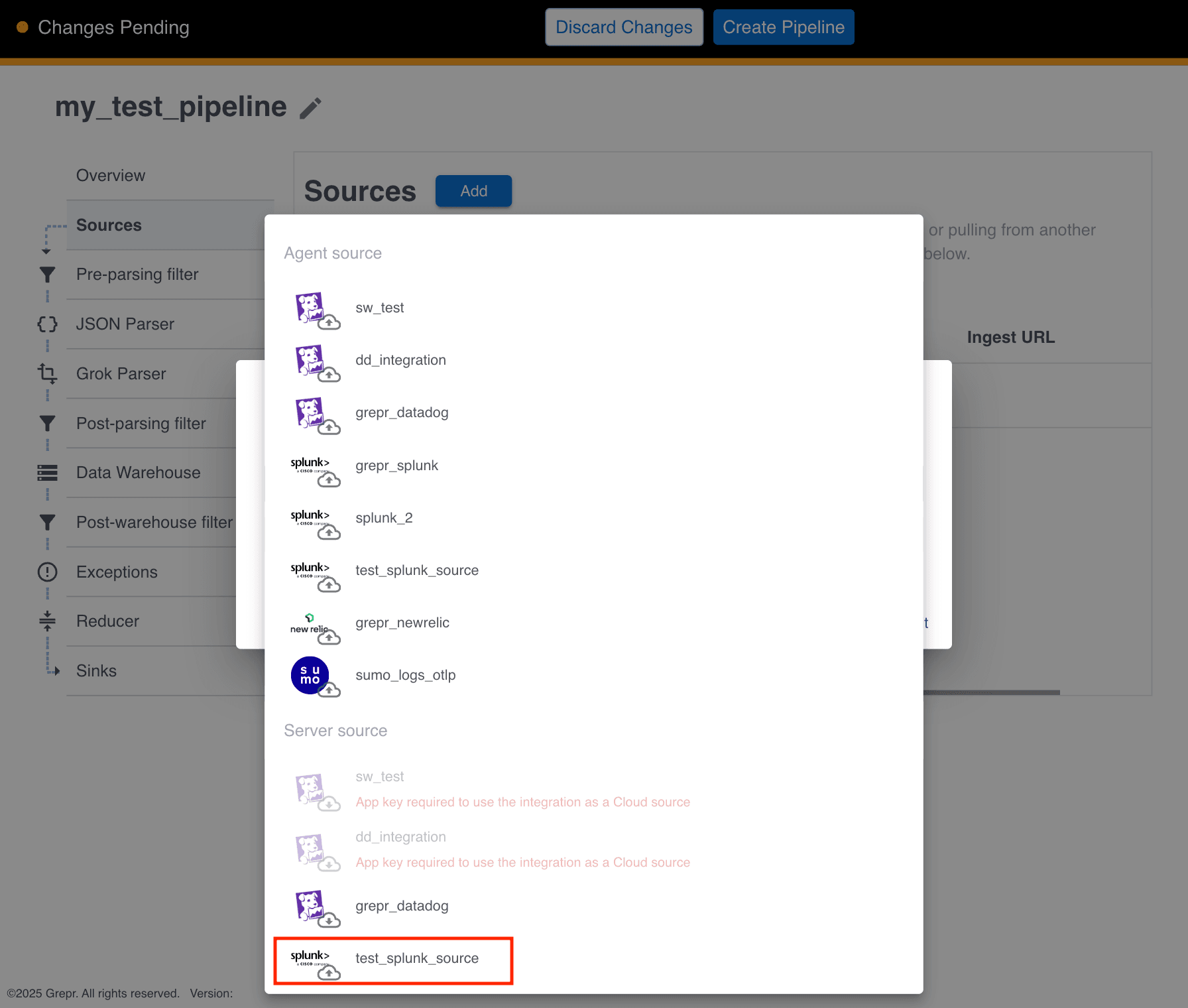Click the funnel icon for Post-warehouse filter
1188x1008 pixels.
(47, 523)
